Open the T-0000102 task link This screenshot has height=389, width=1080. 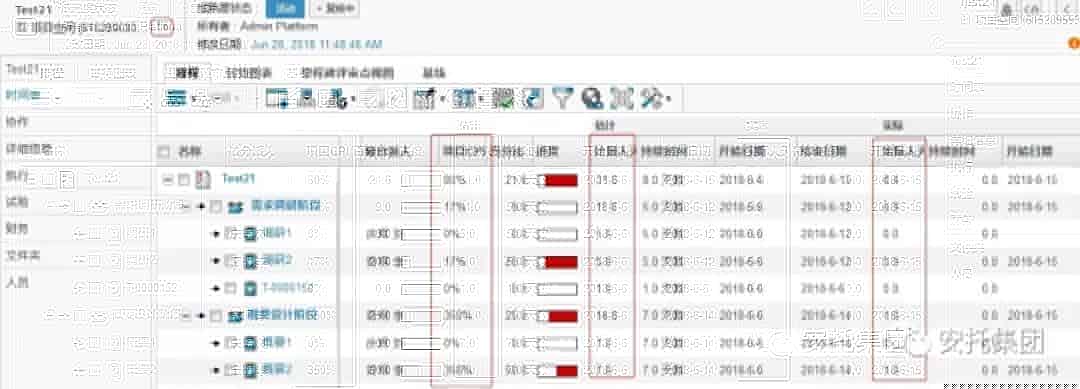pos(289,288)
